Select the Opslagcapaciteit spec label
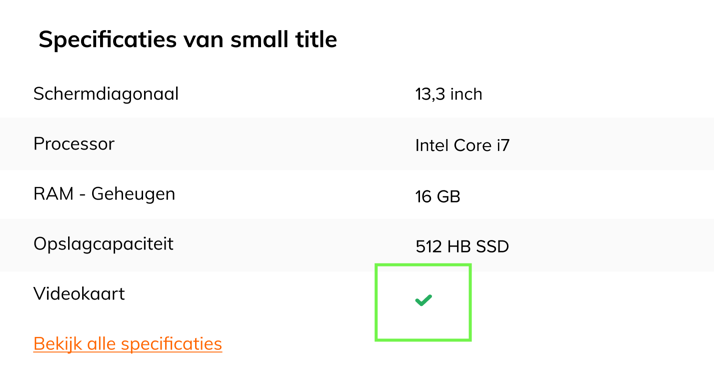Viewport: 714px width, 390px height. click(103, 245)
